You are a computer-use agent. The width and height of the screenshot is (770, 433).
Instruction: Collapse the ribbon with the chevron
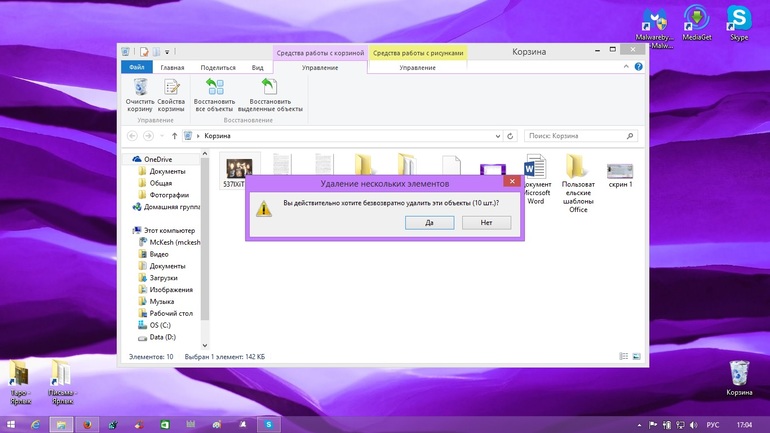point(626,67)
